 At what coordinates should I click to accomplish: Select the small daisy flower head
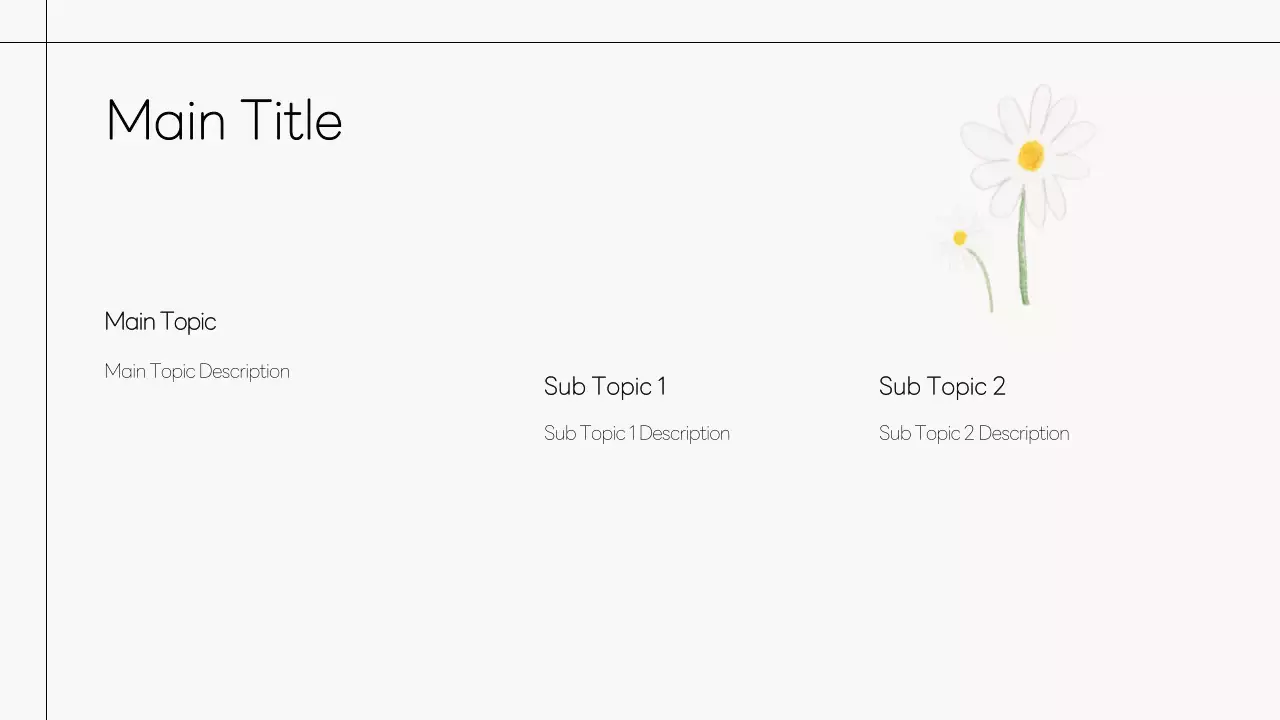click(959, 238)
